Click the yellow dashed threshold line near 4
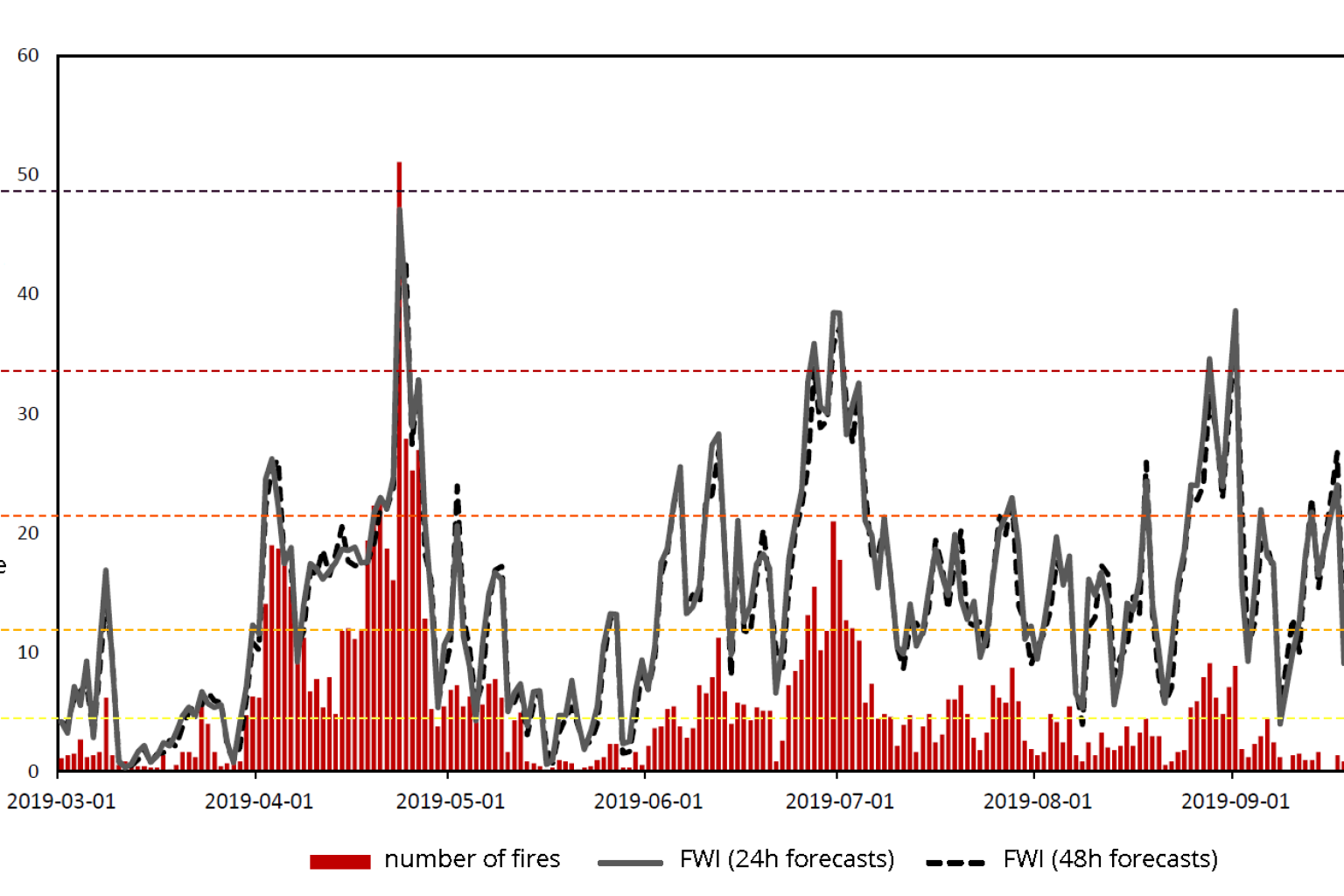 coord(612,719)
